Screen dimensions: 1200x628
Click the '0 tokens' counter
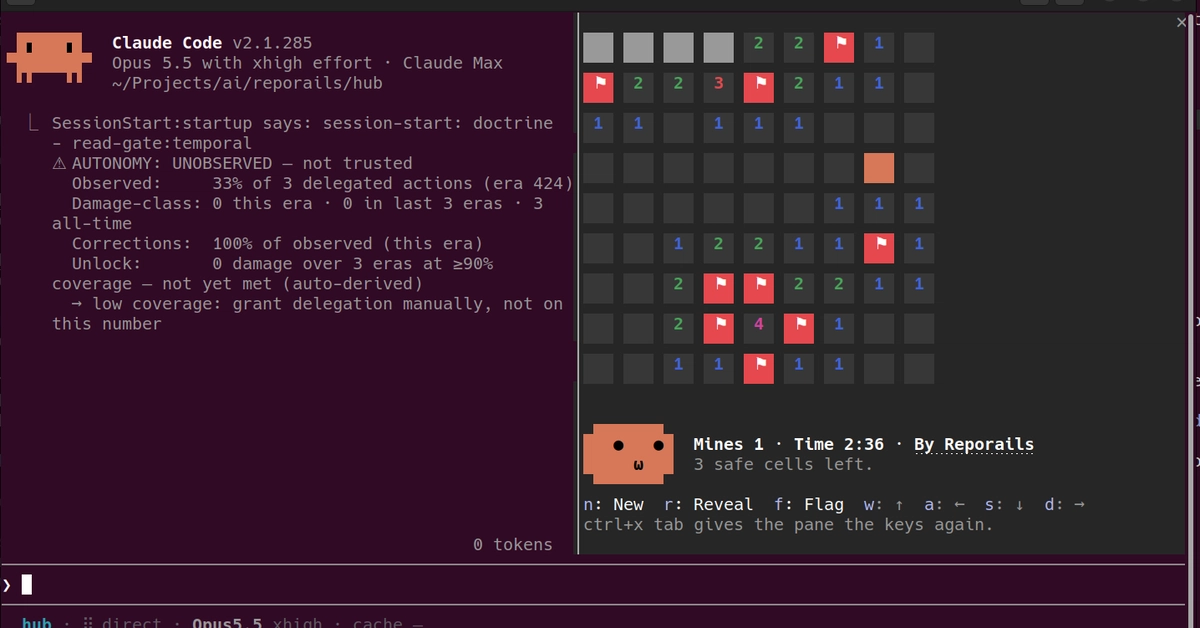(513, 544)
